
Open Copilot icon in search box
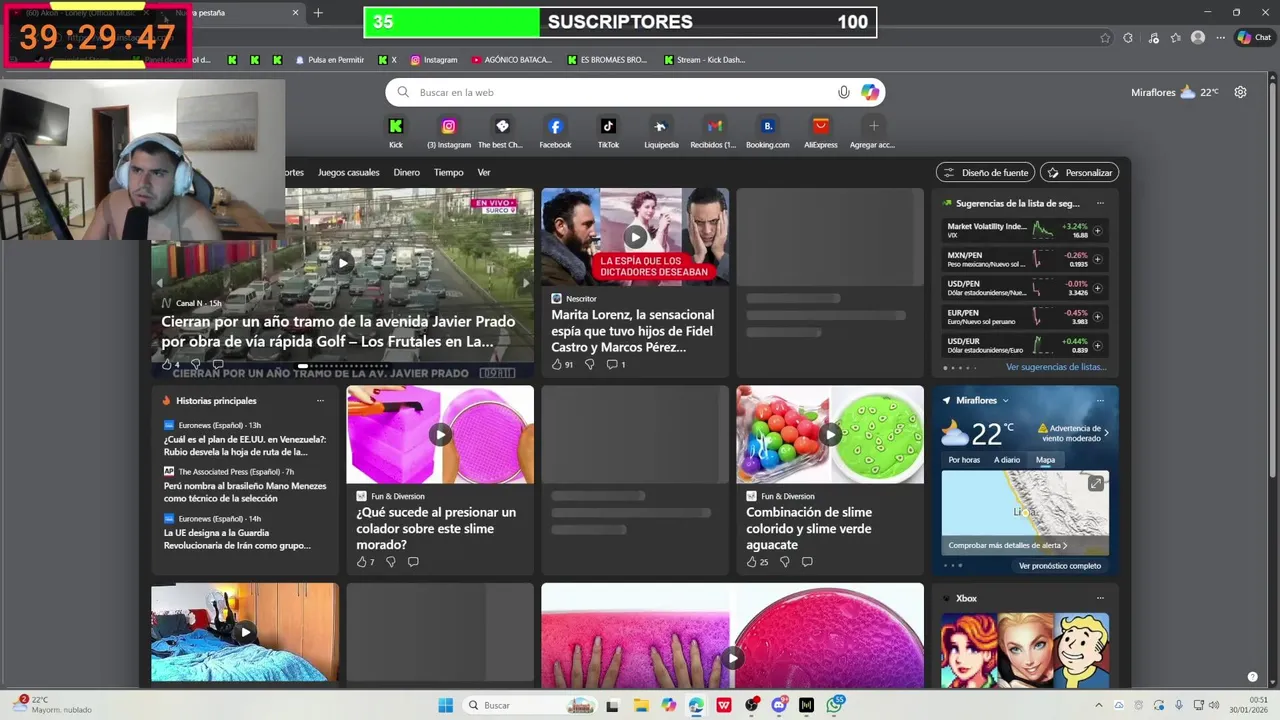[x=870, y=92]
